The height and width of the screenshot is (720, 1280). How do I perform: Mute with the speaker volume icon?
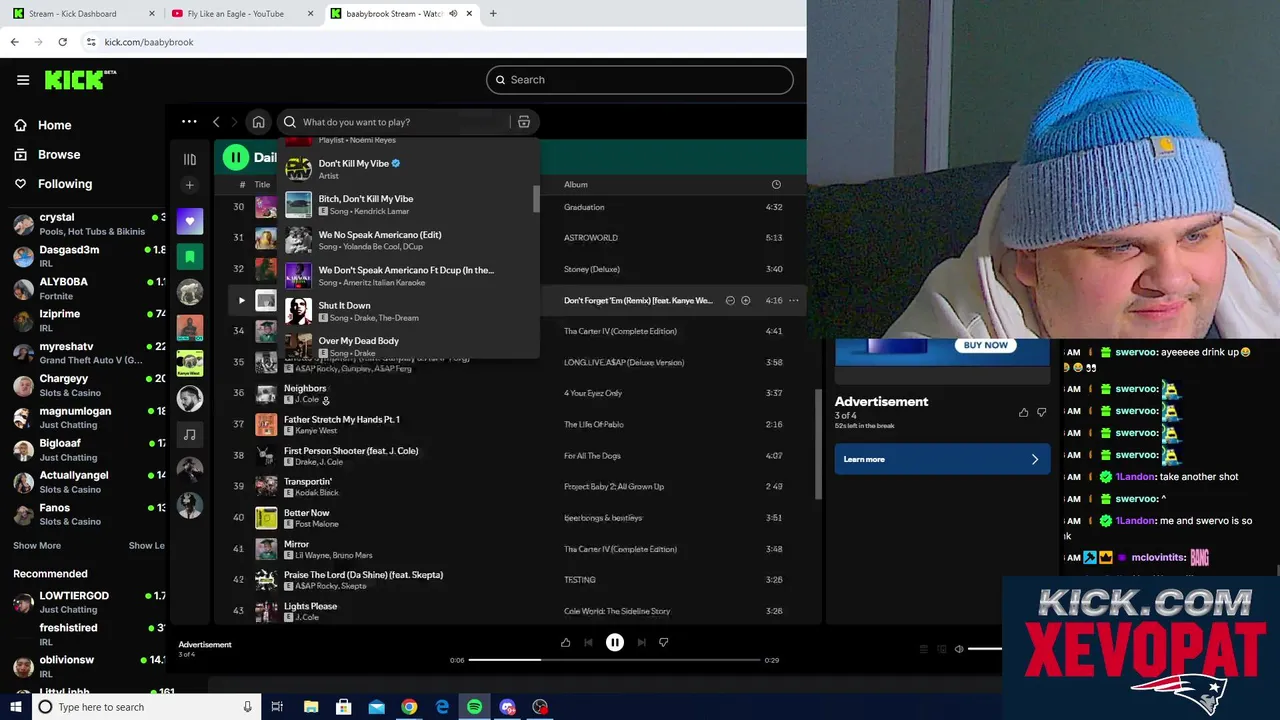pyautogui.click(x=959, y=649)
